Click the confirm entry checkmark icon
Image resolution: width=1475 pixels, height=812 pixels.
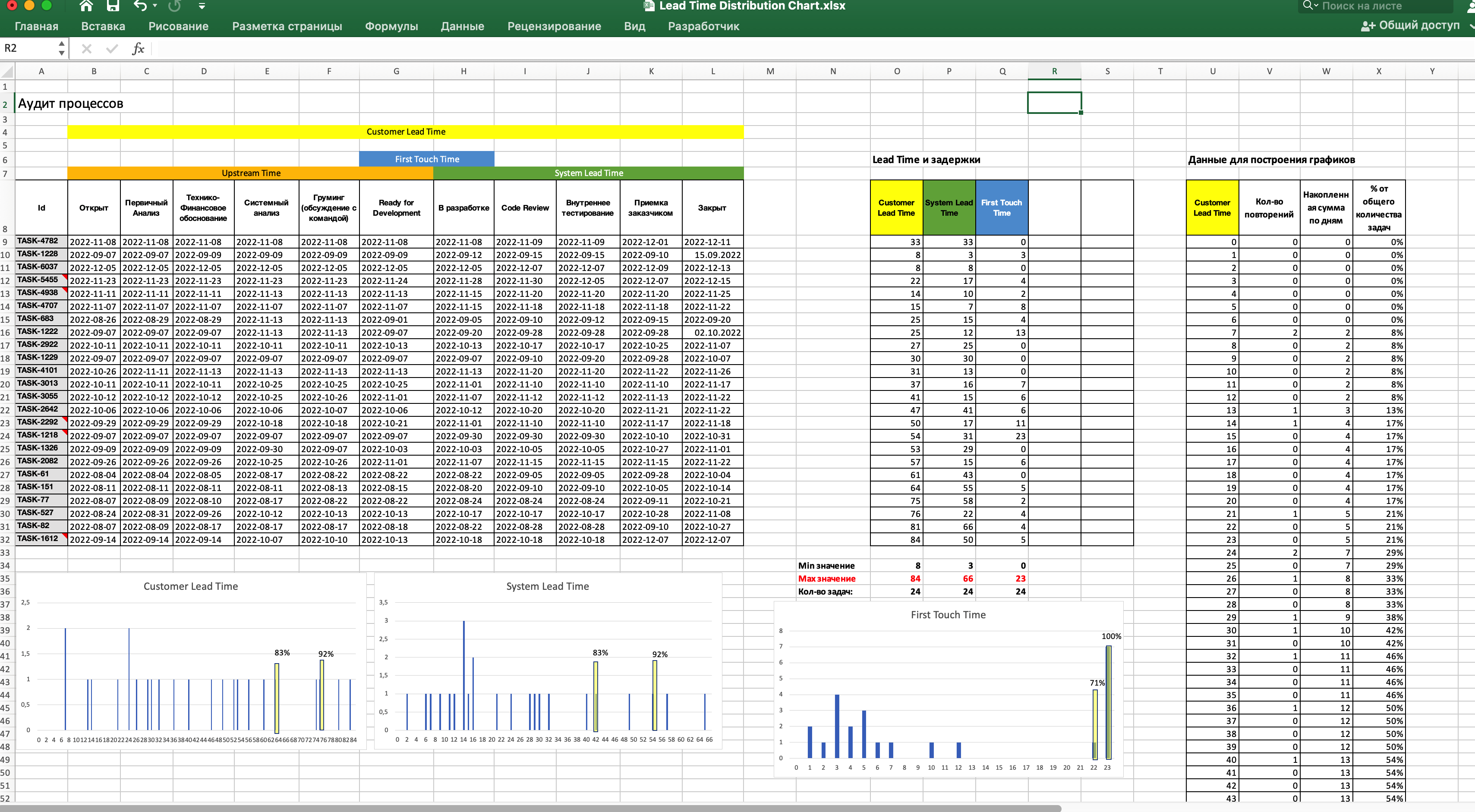tap(112, 49)
